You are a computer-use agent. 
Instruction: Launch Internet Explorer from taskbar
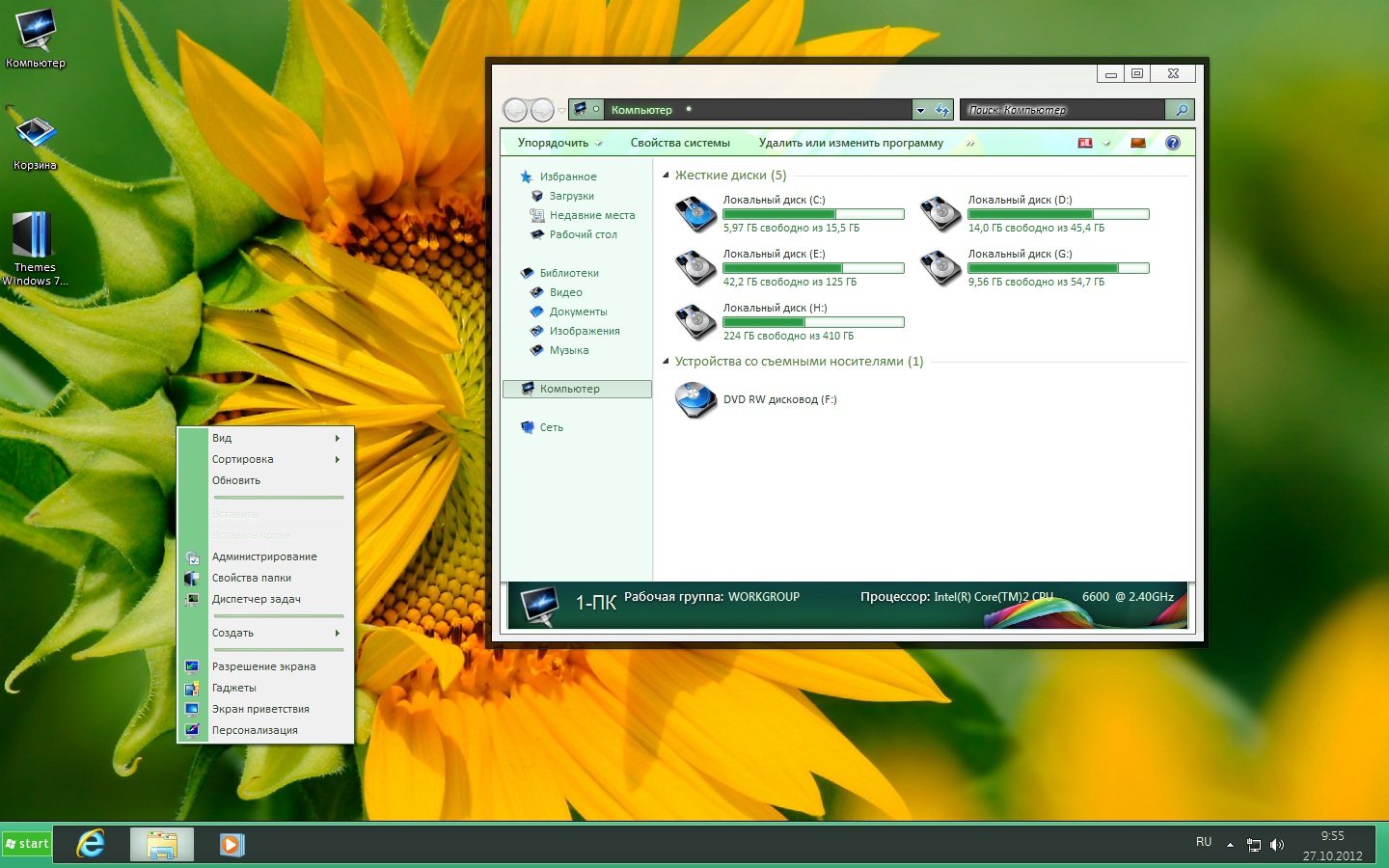(x=91, y=844)
